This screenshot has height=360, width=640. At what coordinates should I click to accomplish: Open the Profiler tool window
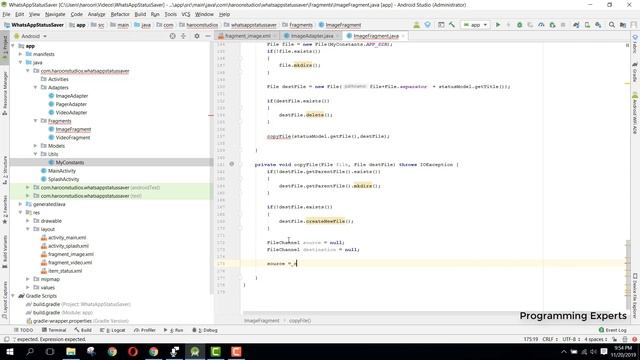click(x=145, y=330)
